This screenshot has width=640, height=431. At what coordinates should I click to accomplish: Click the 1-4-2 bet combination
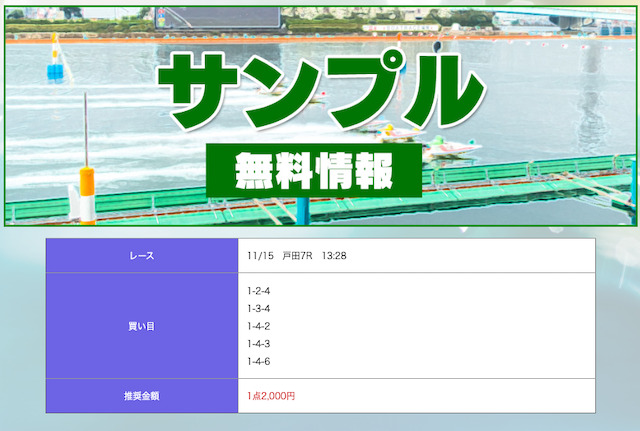[x=259, y=326]
